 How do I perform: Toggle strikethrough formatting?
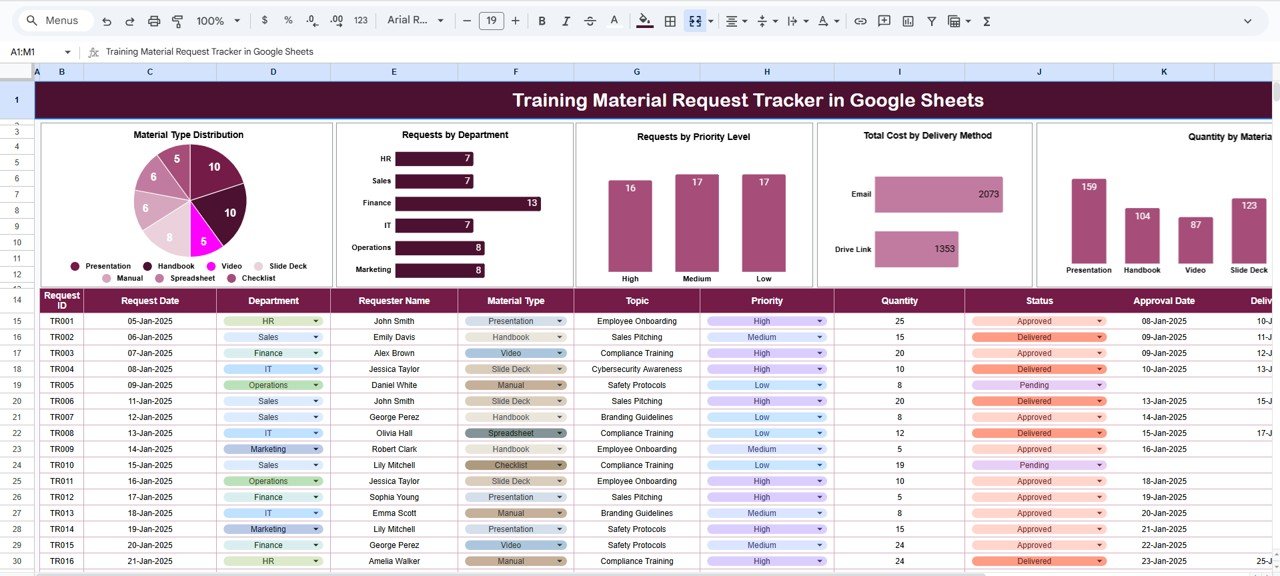(590, 20)
